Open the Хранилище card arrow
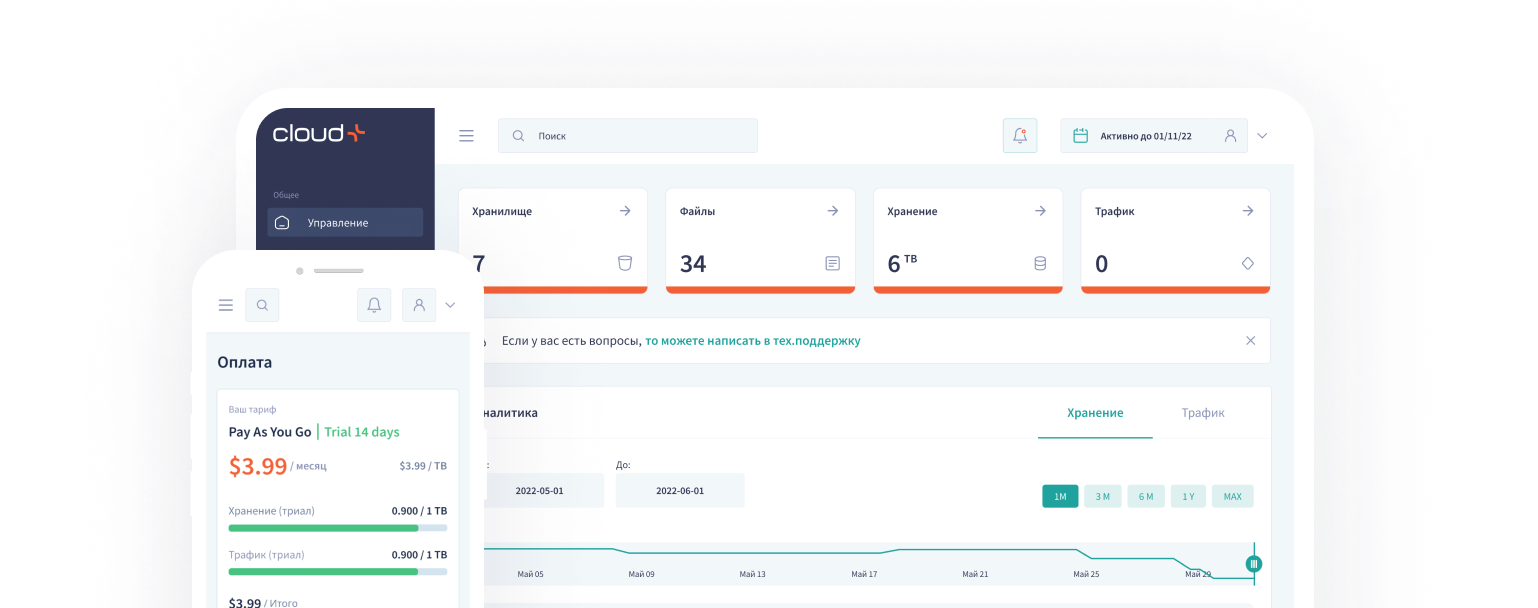 [x=625, y=211]
